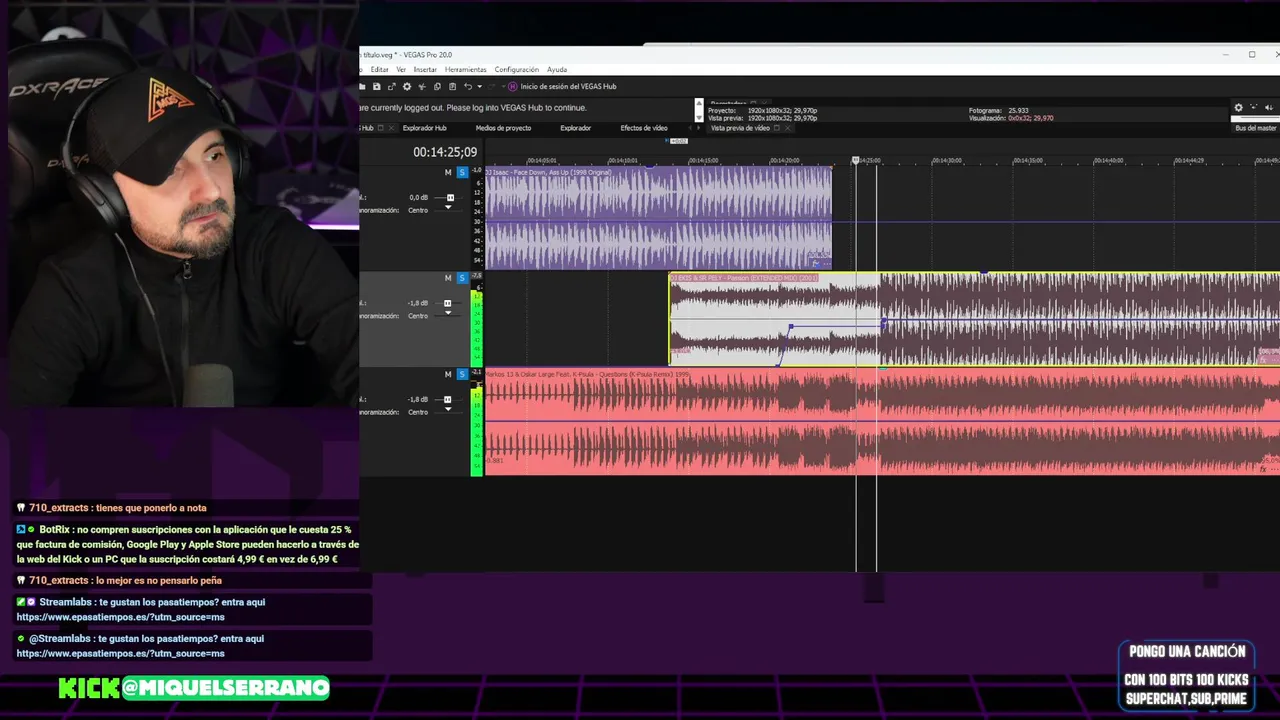Click the timeline playhead cursor marker

[x=855, y=160]
